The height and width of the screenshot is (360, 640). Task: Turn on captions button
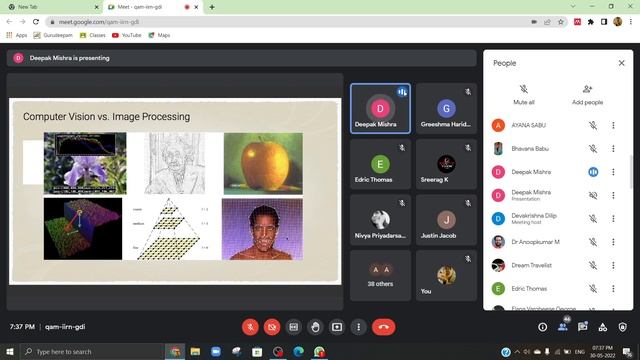[293, 327]
